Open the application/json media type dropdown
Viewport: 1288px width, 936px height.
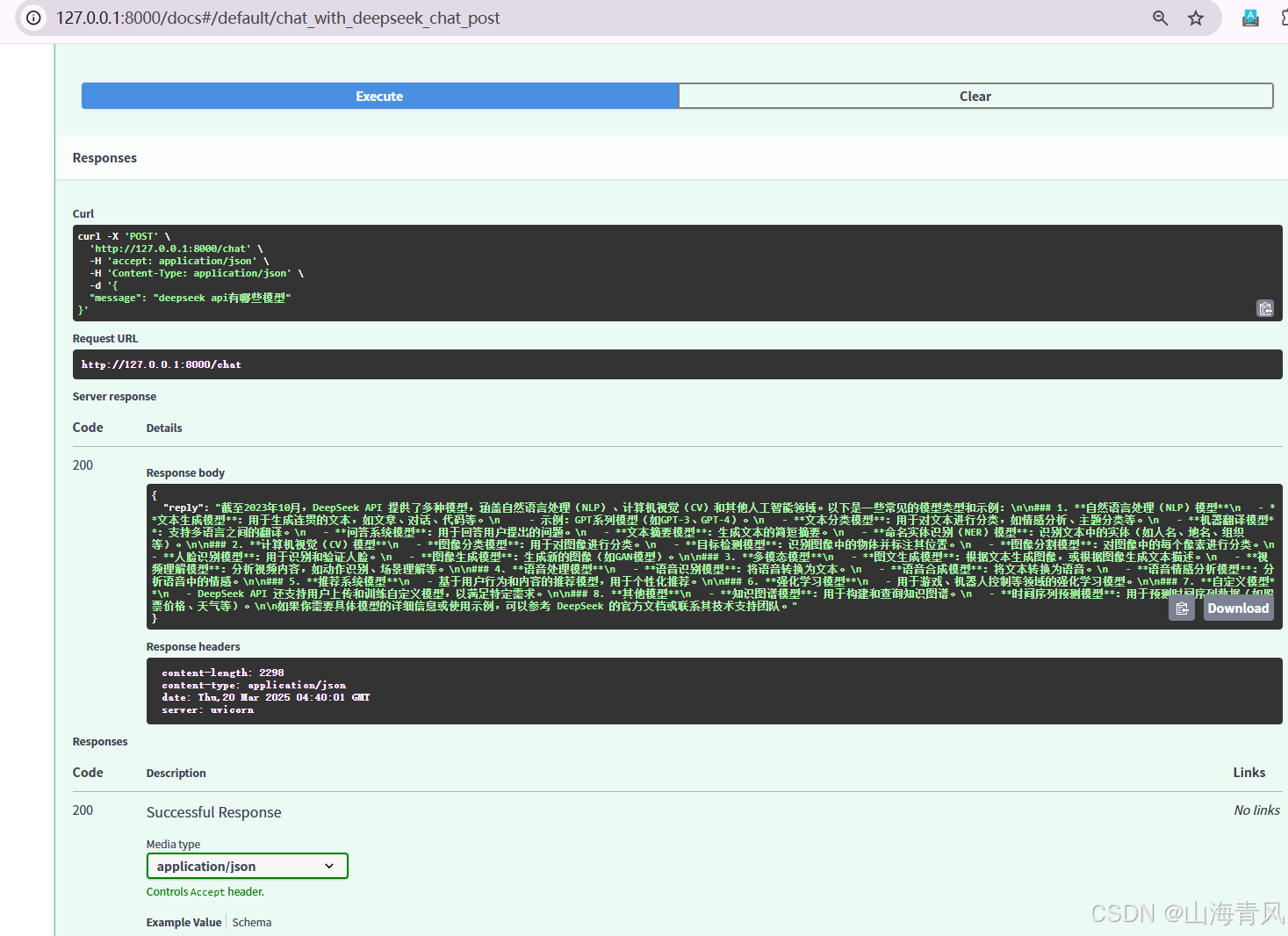coord(247,866)
